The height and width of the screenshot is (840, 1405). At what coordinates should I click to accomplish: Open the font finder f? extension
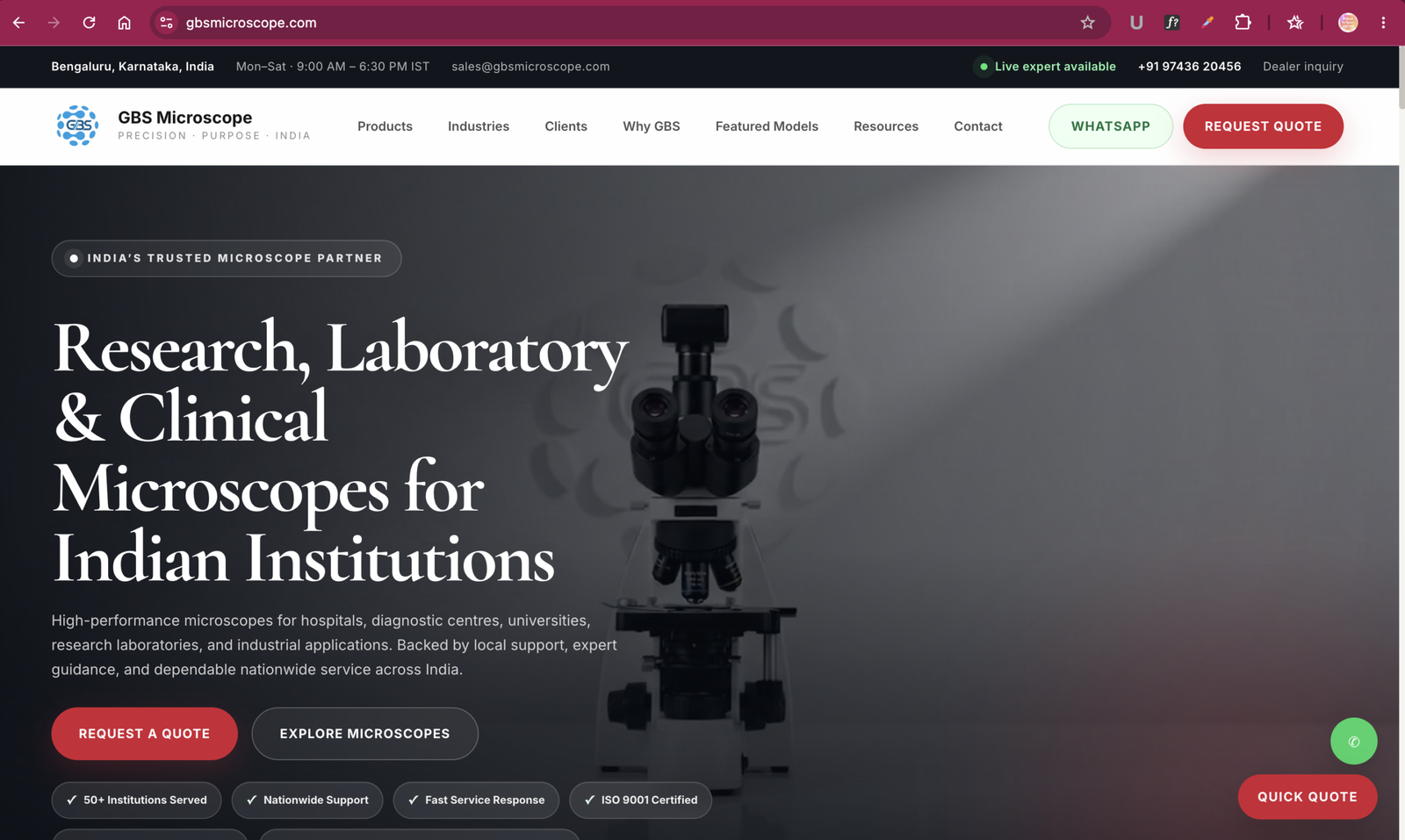pyautogui.click(x=1171, y=23)
